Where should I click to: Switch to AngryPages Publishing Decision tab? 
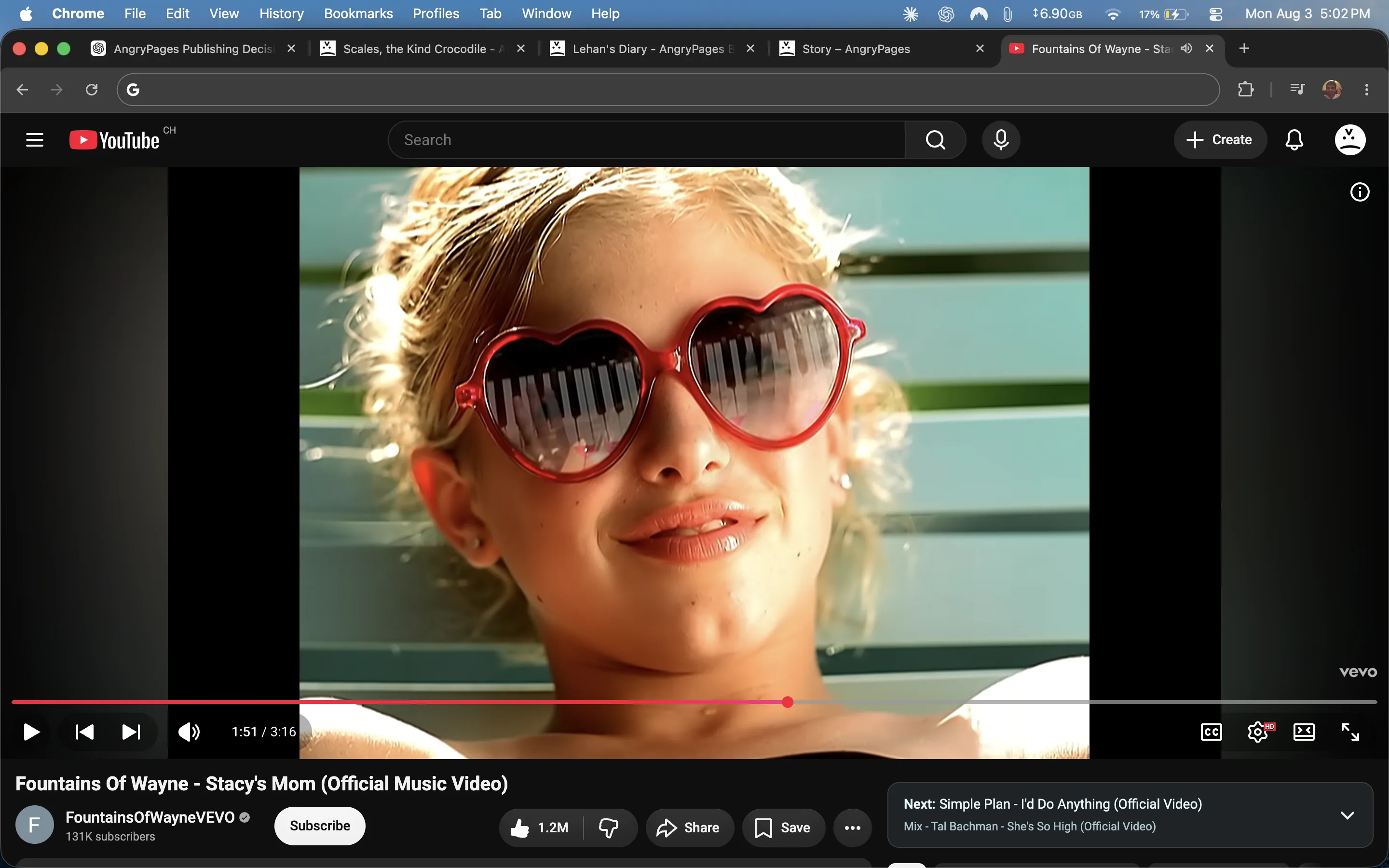193,49
